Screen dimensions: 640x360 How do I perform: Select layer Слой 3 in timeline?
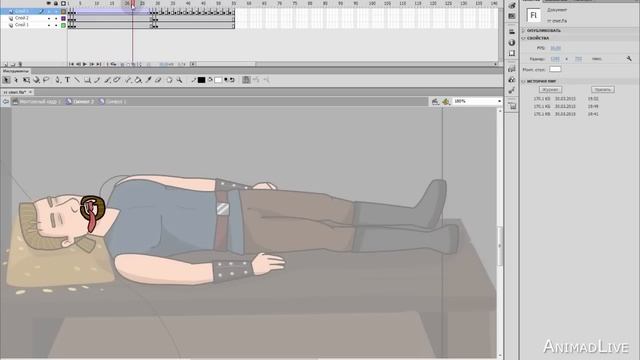tap(22, 11)
